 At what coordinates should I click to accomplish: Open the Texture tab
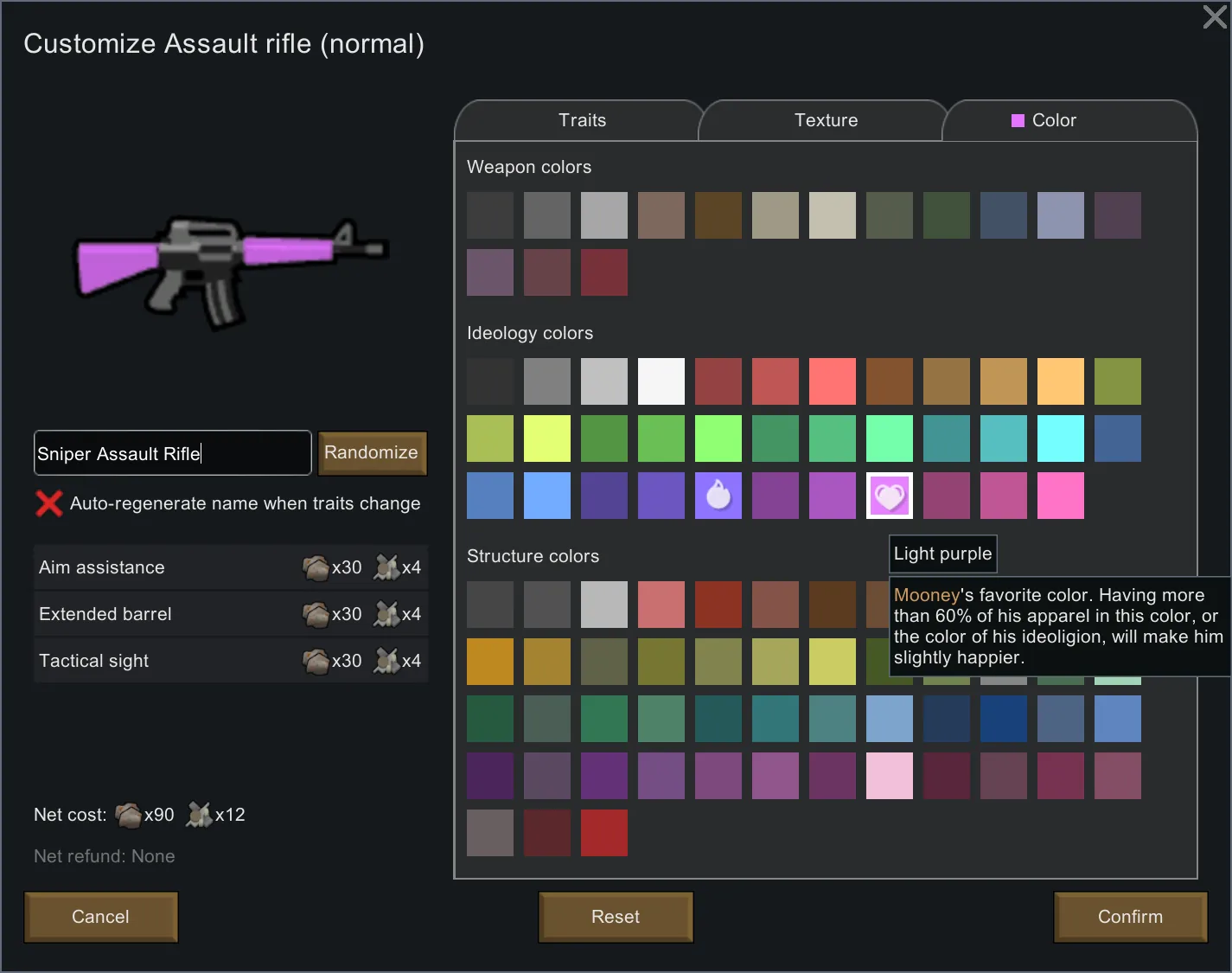826,120
